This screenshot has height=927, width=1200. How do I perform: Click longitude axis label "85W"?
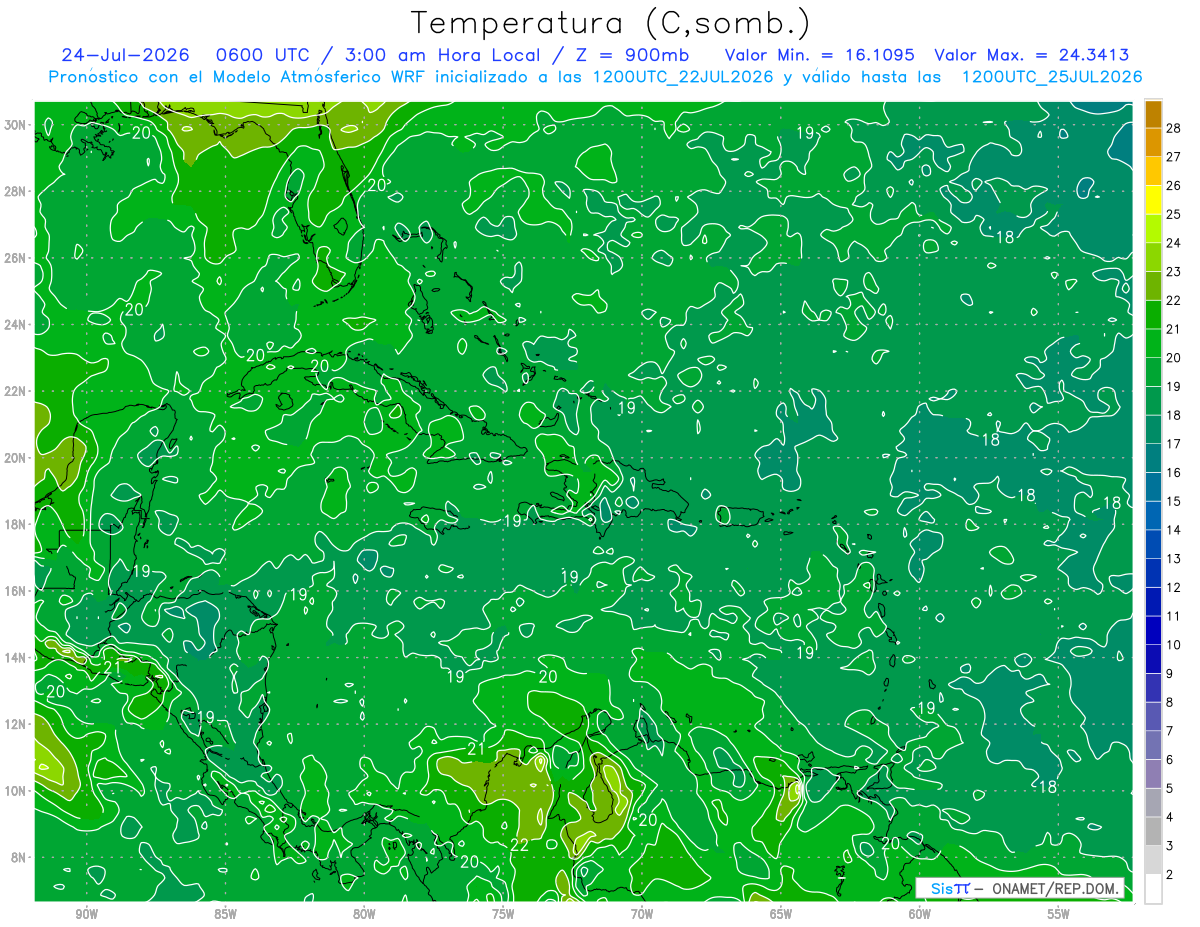point(225,914)
